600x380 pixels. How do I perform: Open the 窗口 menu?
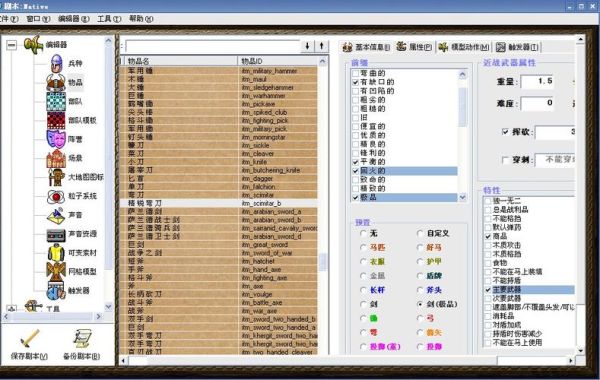click(x=38, y=19)
